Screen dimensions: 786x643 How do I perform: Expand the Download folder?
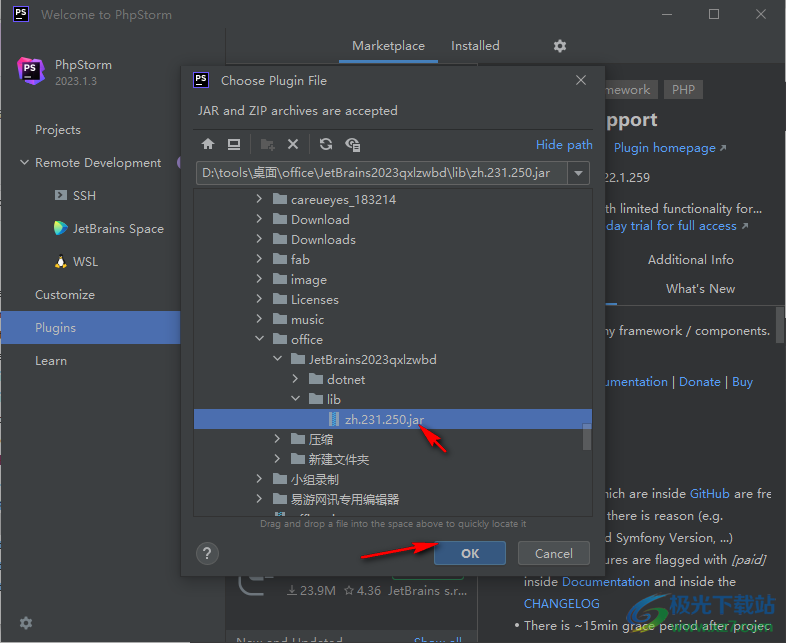click(259, 219)
